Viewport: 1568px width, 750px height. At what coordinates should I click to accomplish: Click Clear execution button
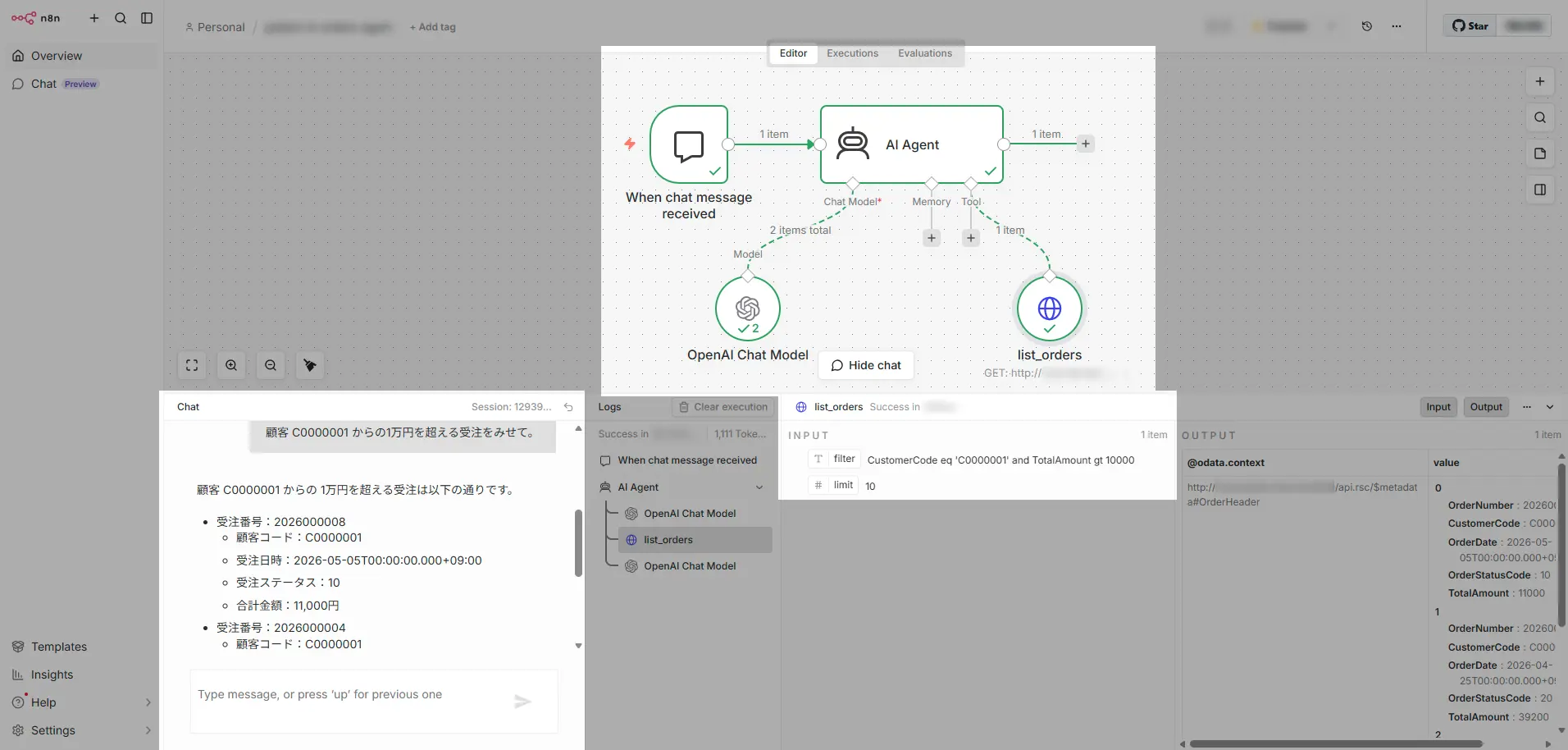pos(723,407)
